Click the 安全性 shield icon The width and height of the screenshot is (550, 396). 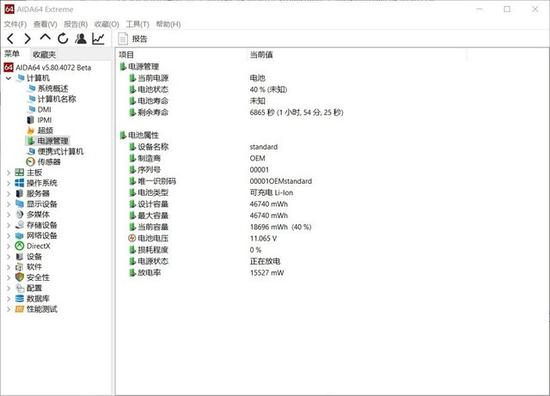point(20,277)
